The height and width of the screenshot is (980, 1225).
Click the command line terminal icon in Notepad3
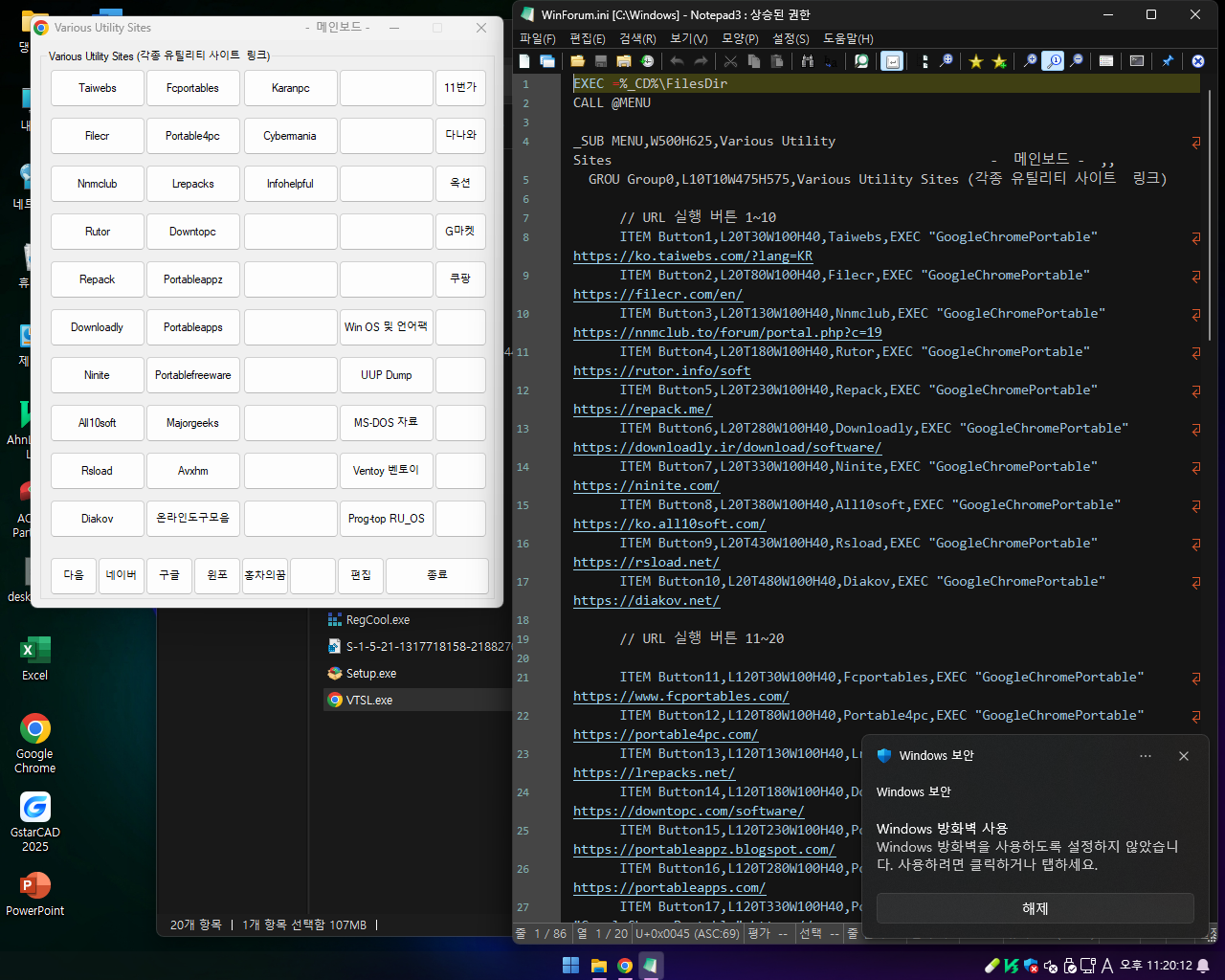coord(1137,61)
